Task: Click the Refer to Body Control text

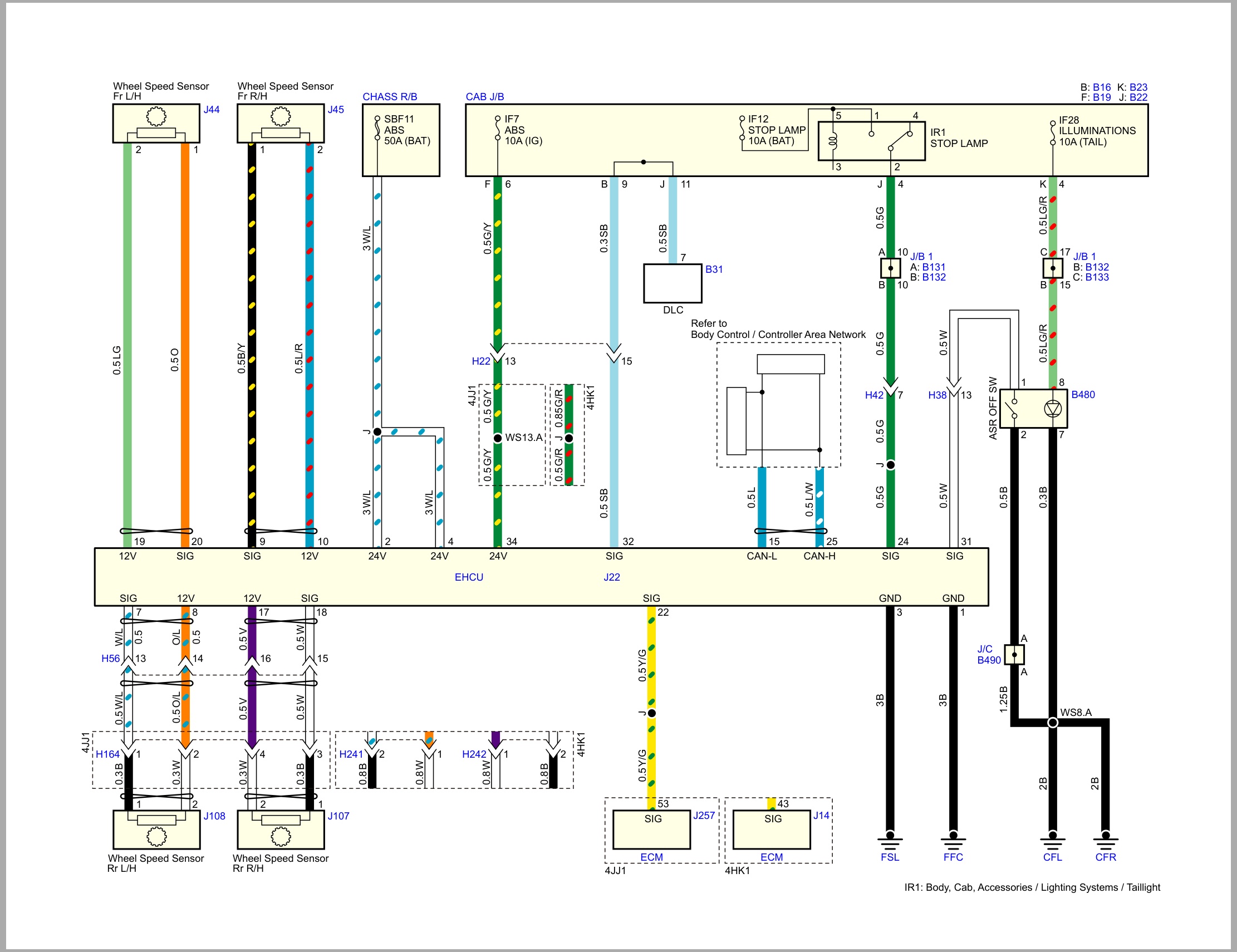Action: (x=778, y=329)
